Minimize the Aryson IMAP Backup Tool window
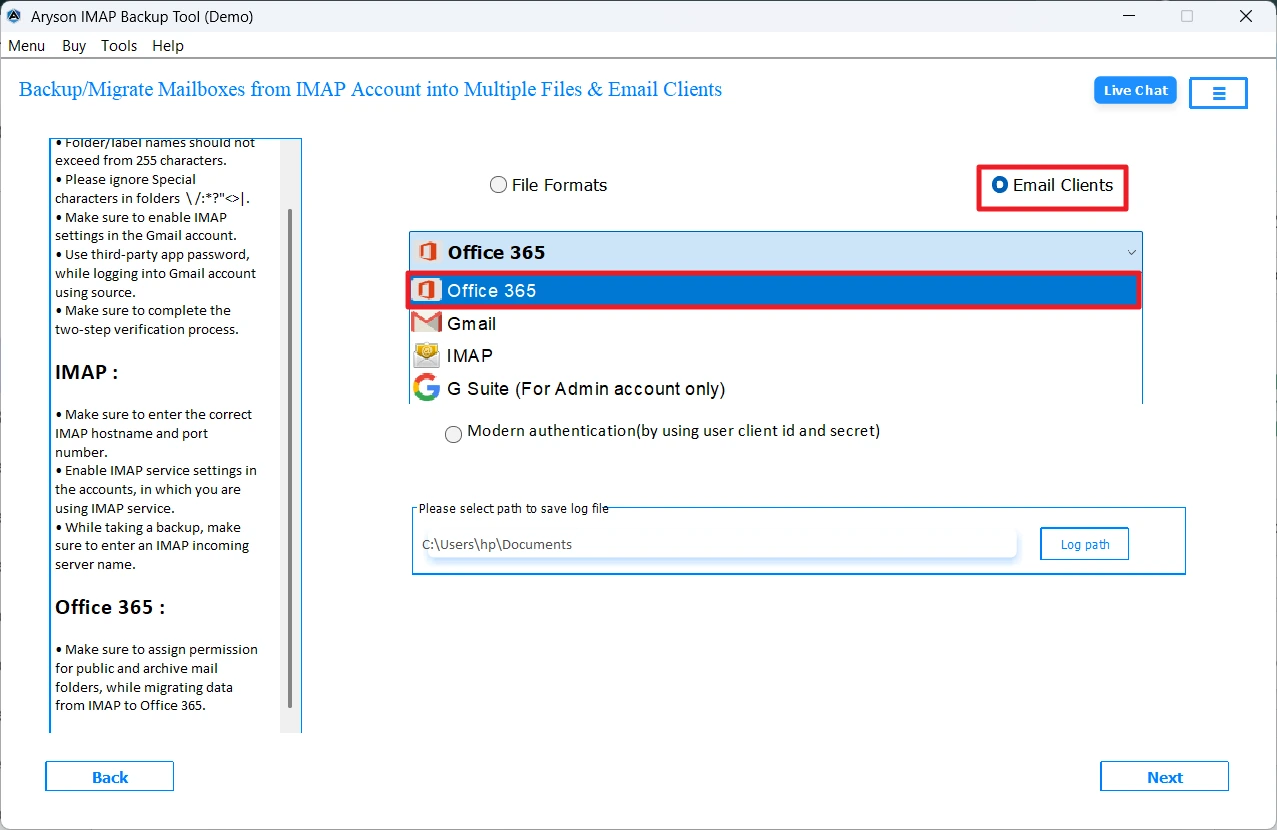The width and height of the screenshot is (1277, 830). pos(1127,16)
